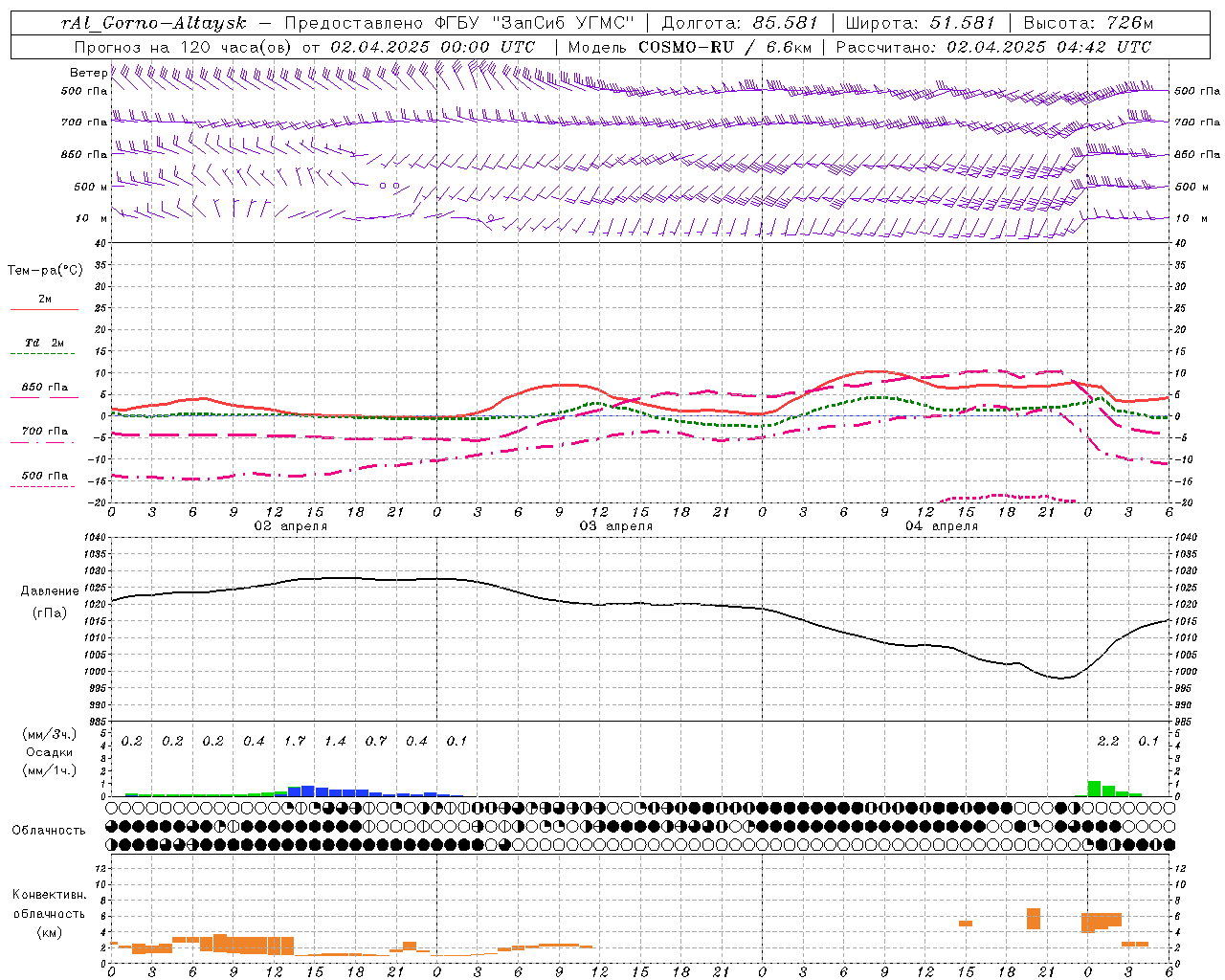The height and width of the screenshot is (980, 1225).
Task: Click the elevation text Высота: 726м
Action: click(x=1088, y=23)
